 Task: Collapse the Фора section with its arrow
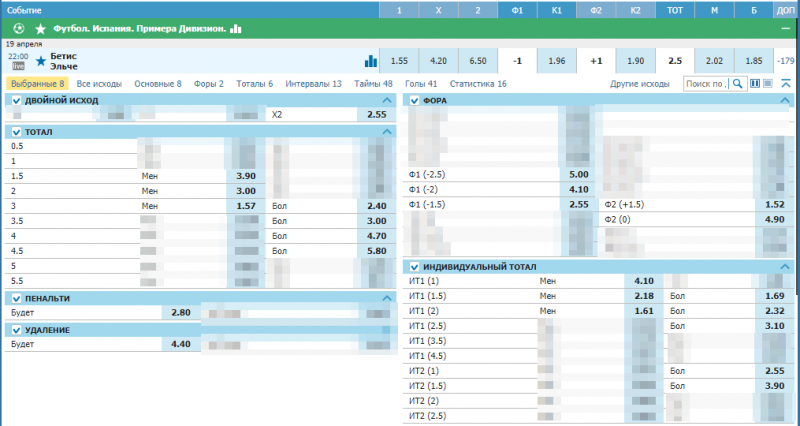[787, 101]
